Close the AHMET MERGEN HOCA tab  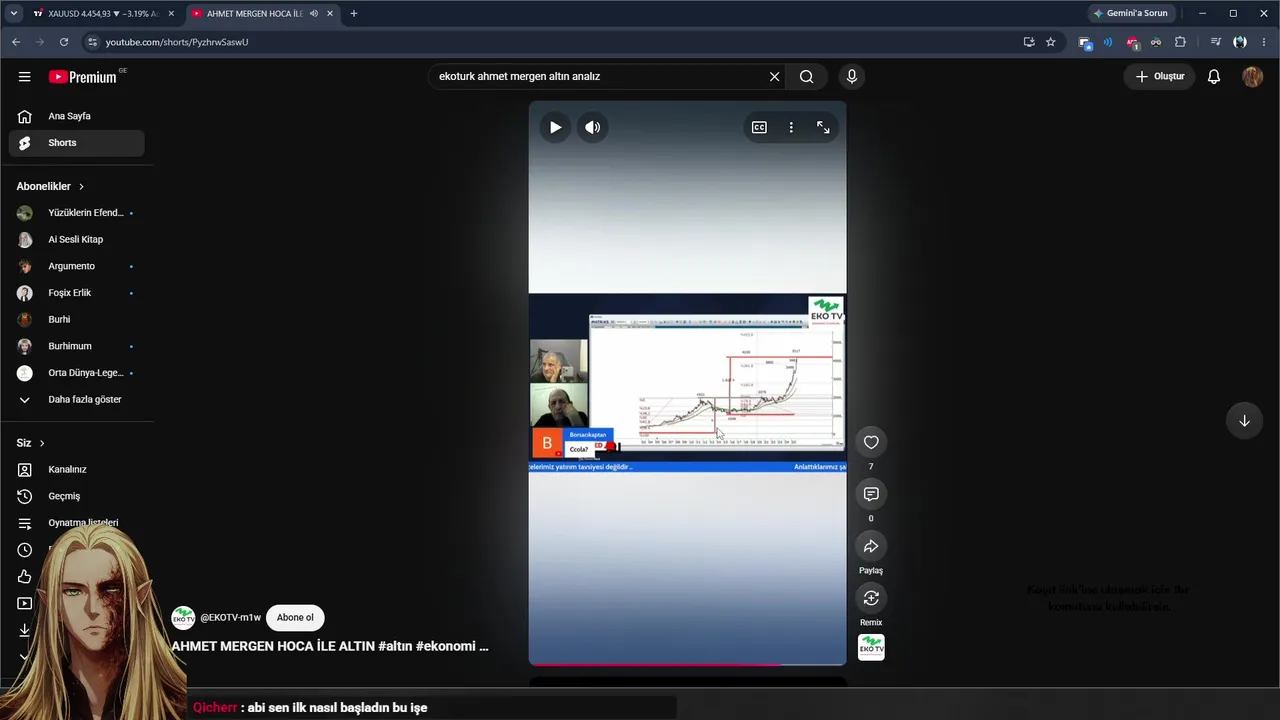tap(330, 14)
